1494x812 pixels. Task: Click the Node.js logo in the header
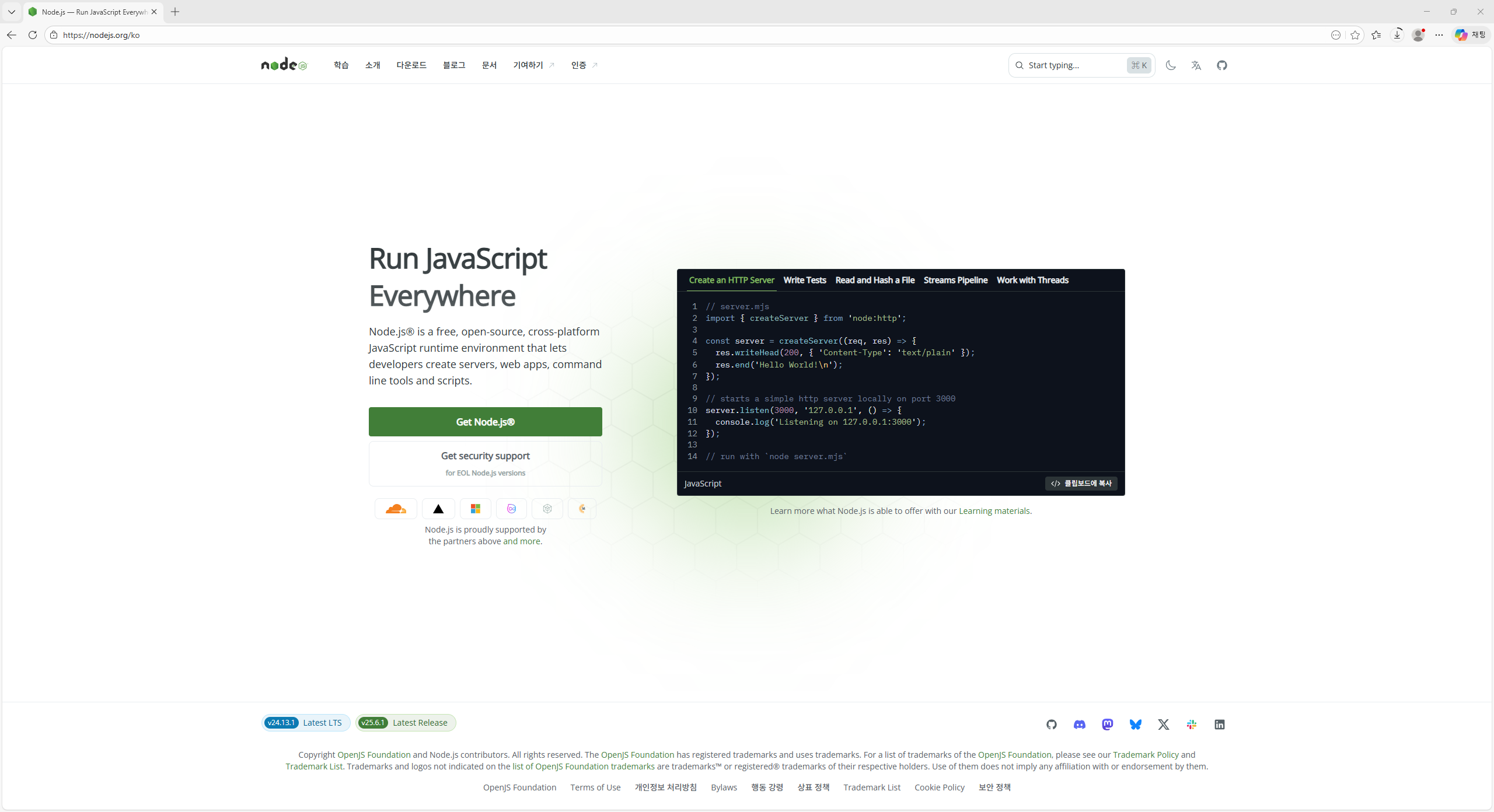coord(284,64)
